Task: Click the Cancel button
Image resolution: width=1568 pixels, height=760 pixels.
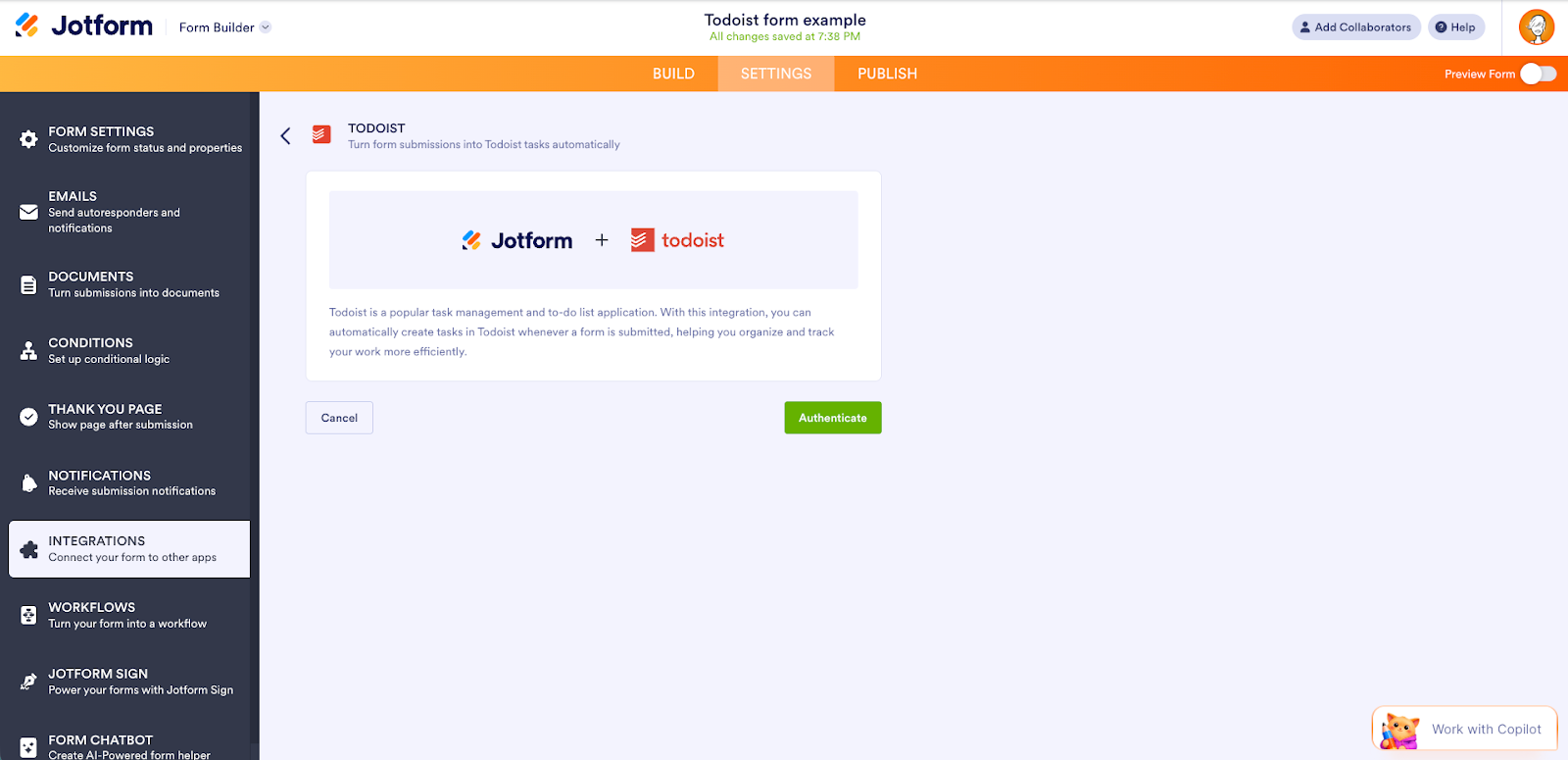Action: [x=339, y=418]
